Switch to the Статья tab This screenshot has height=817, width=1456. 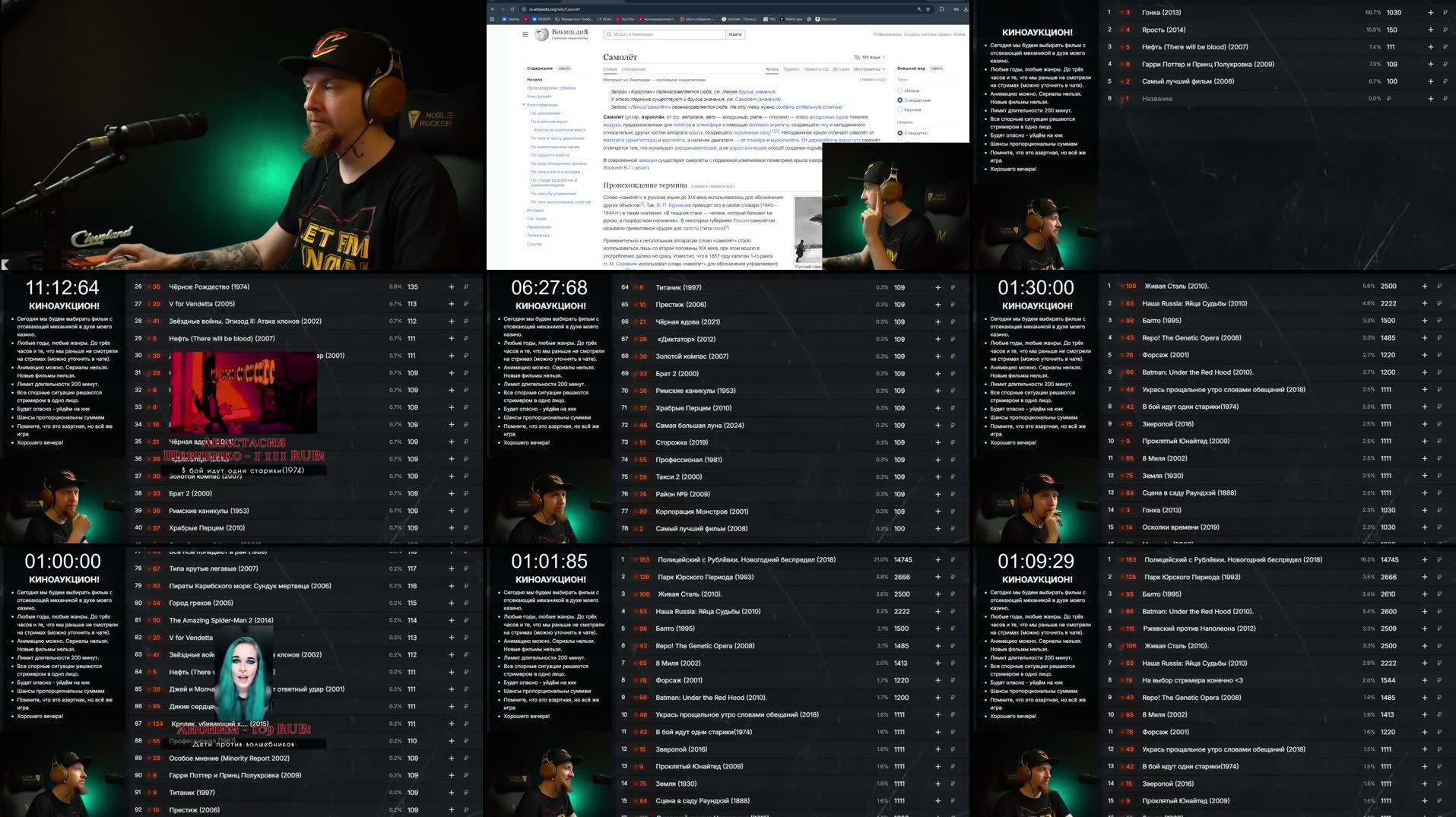tap(610, 69)
